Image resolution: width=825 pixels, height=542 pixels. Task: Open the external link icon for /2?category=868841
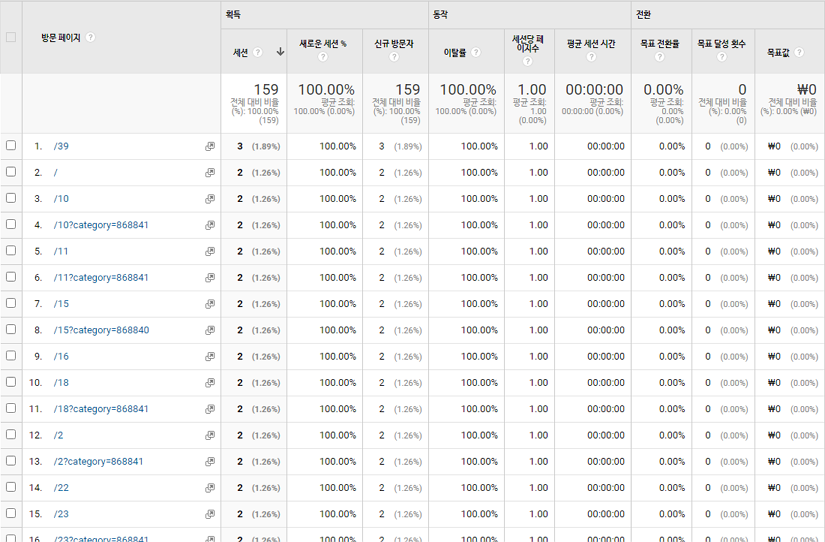click(x=210, y=462)
